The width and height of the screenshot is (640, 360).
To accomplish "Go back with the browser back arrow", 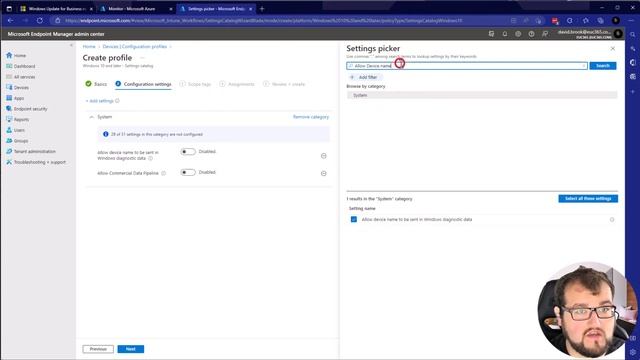I will (11, 20).
